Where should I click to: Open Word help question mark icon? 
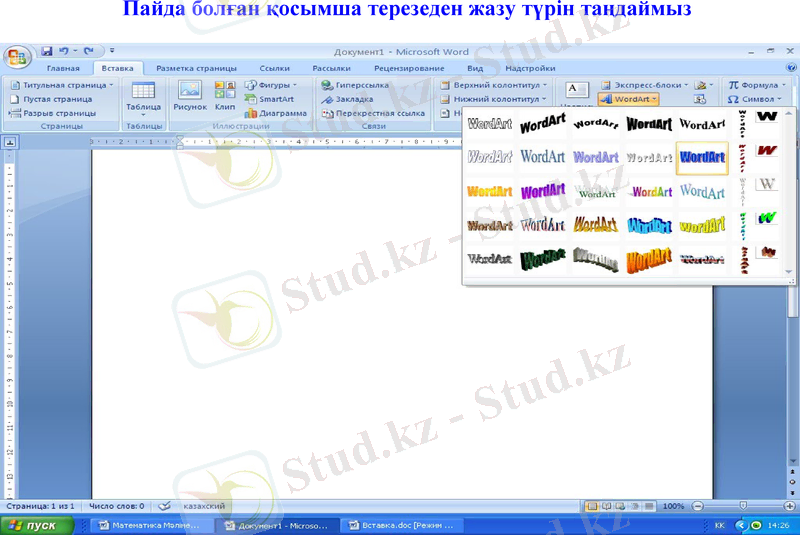point(791,67)
